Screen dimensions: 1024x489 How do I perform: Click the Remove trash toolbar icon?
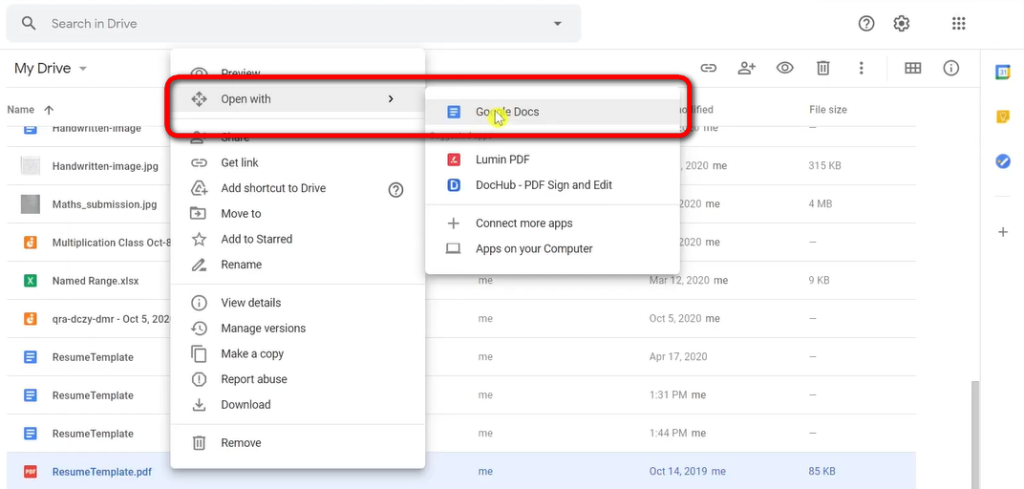823,68
